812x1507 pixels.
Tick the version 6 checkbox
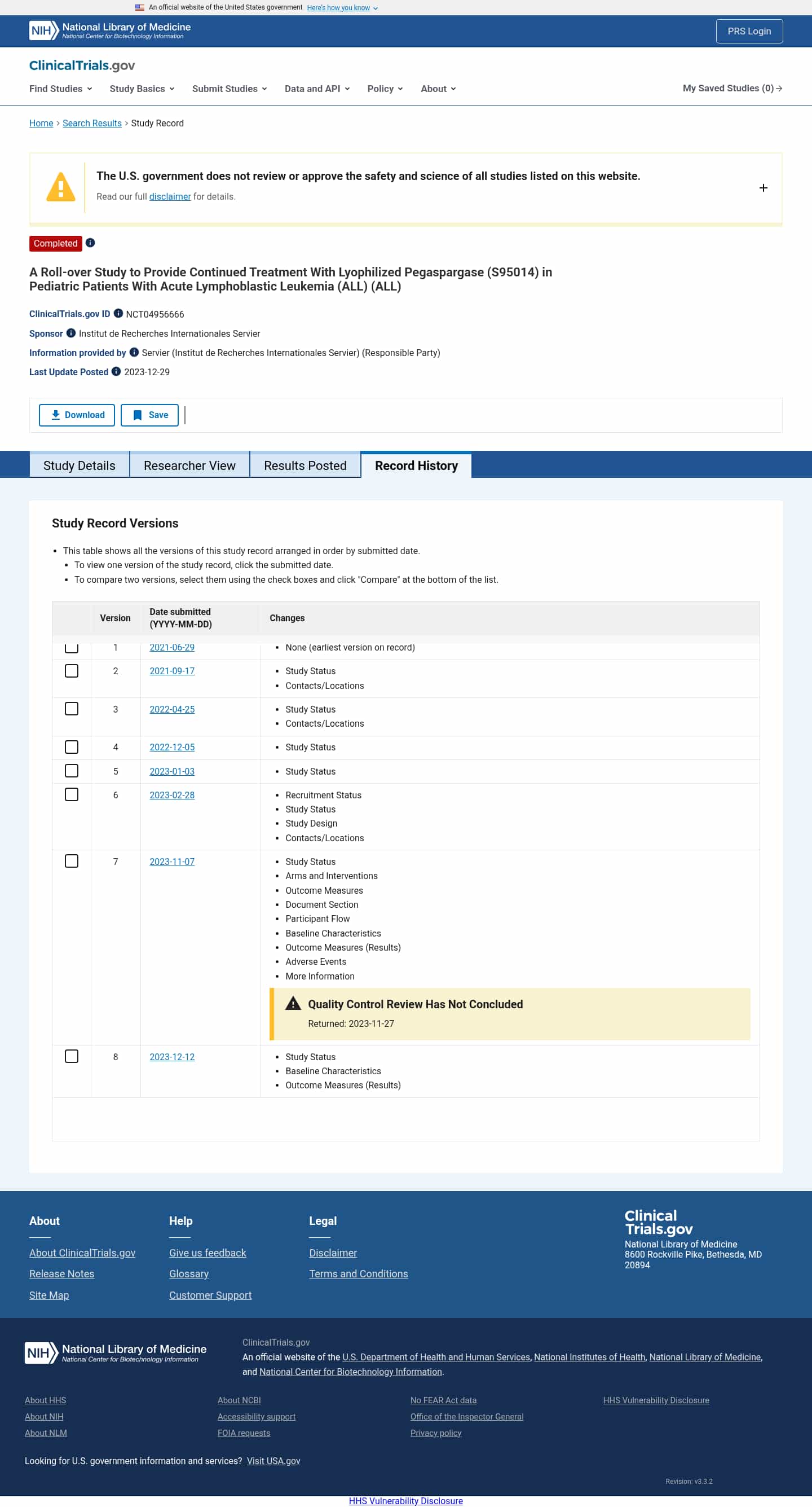click(71, 795)
